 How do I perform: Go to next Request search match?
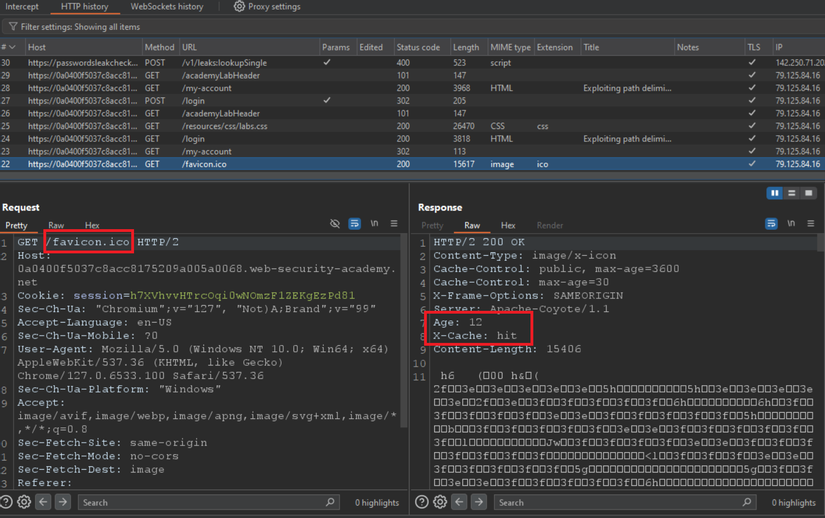tap(63, 502)
